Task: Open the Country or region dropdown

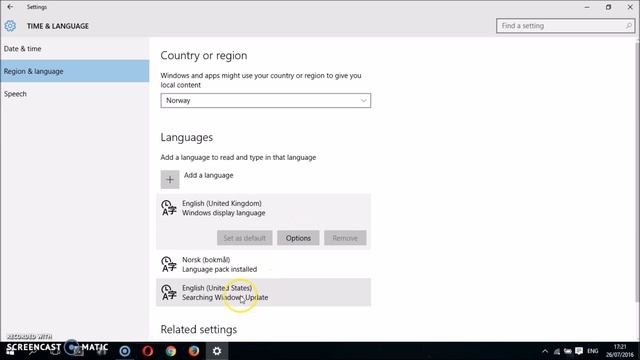Action: tap(266, 100)
